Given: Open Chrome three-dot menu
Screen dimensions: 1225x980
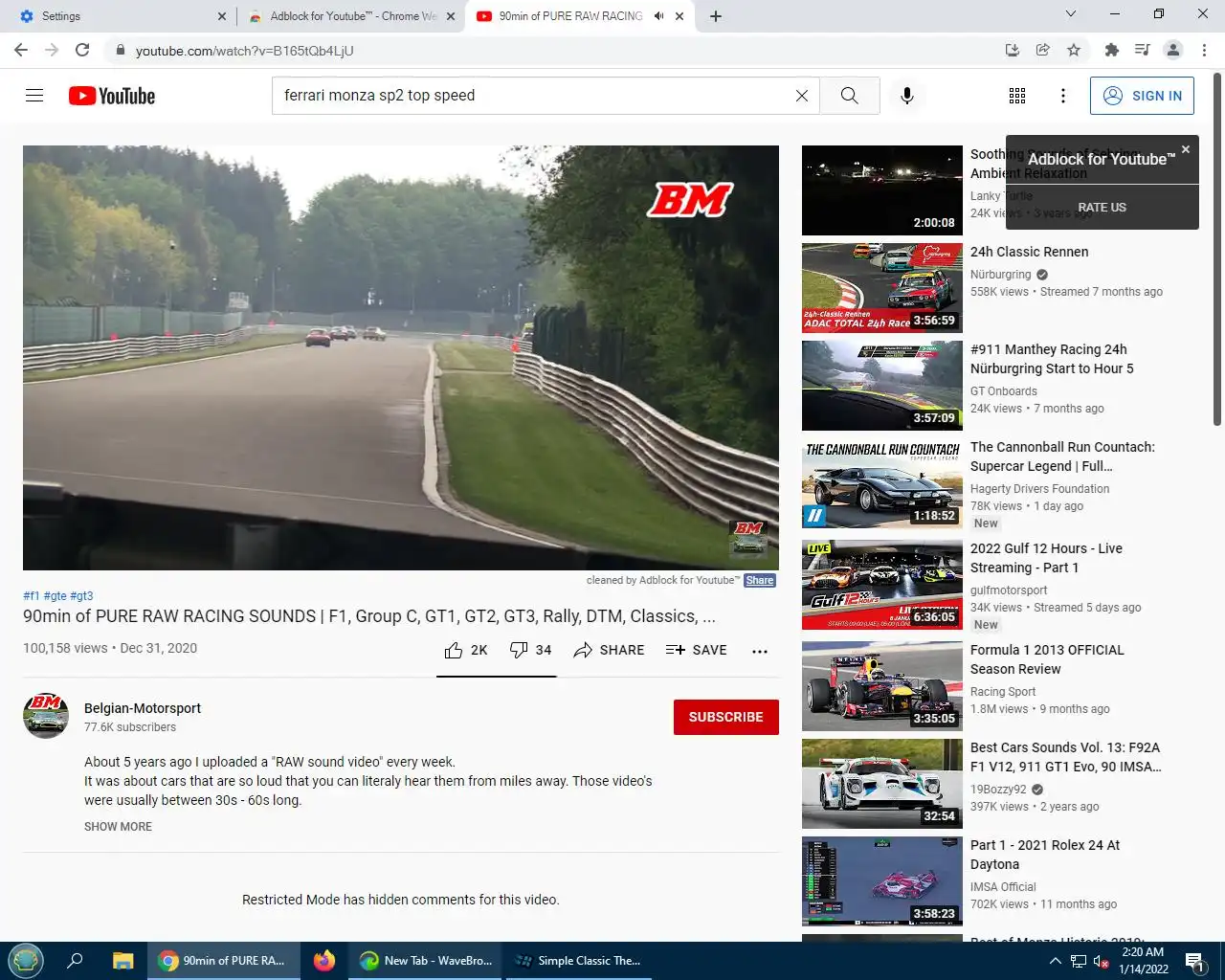Looking at the screenshot, I should pos(1205,50).
